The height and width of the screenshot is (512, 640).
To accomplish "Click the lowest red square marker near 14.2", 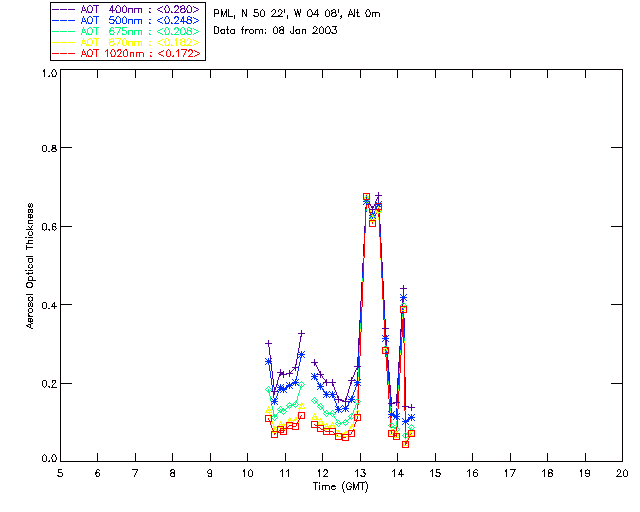I will pos(405,444).
